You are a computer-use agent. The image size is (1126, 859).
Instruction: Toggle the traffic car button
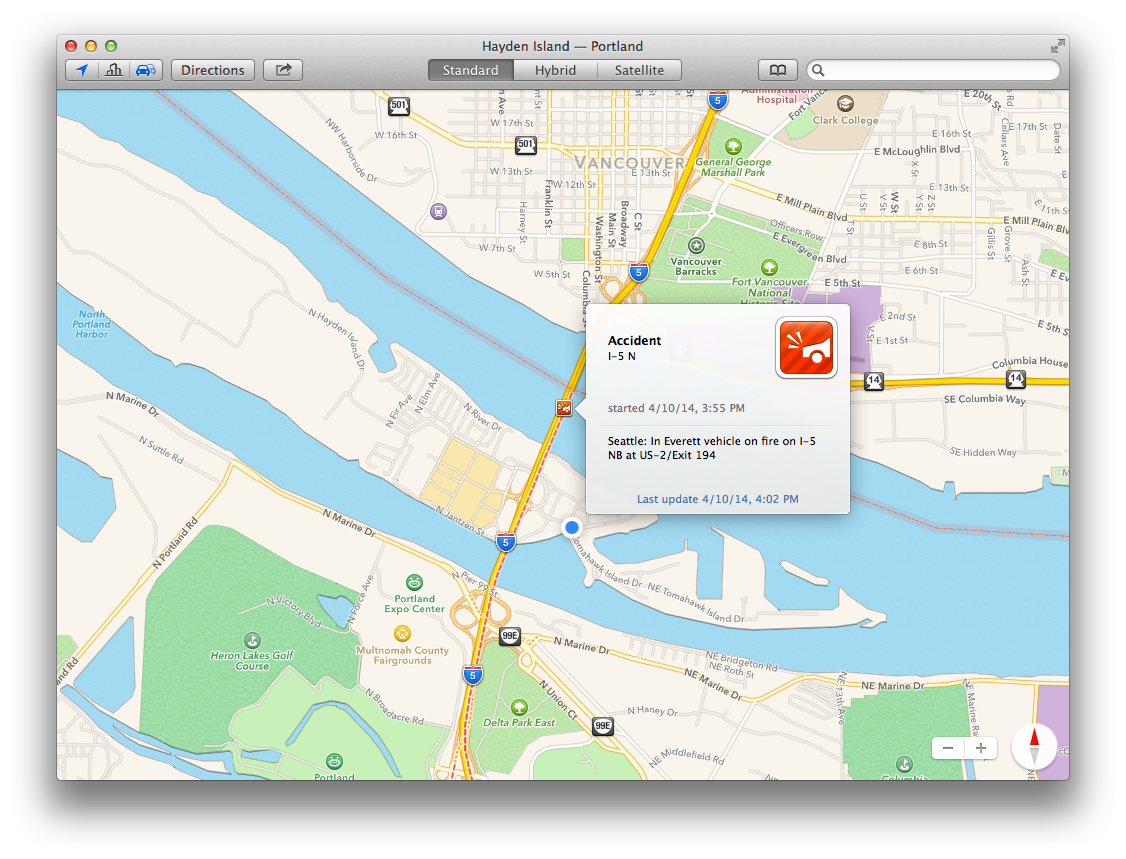146,70
